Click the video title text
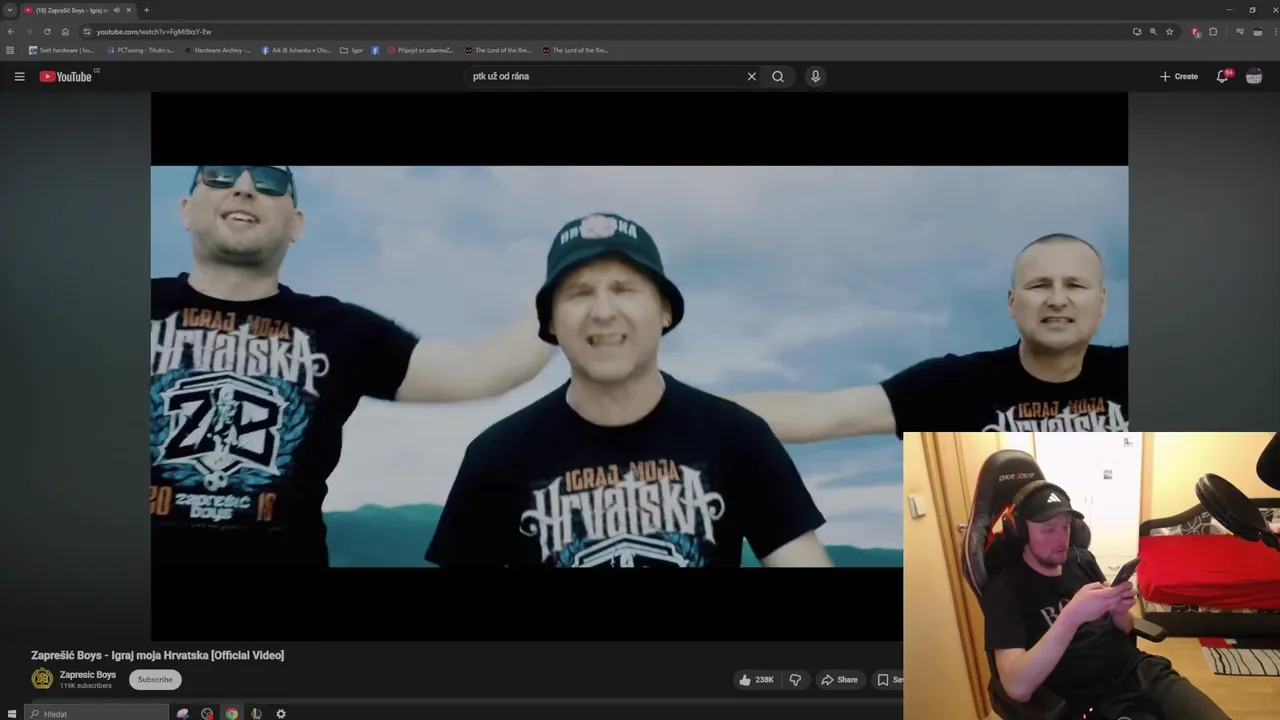Screen dimensions: 1280x720 158,655
